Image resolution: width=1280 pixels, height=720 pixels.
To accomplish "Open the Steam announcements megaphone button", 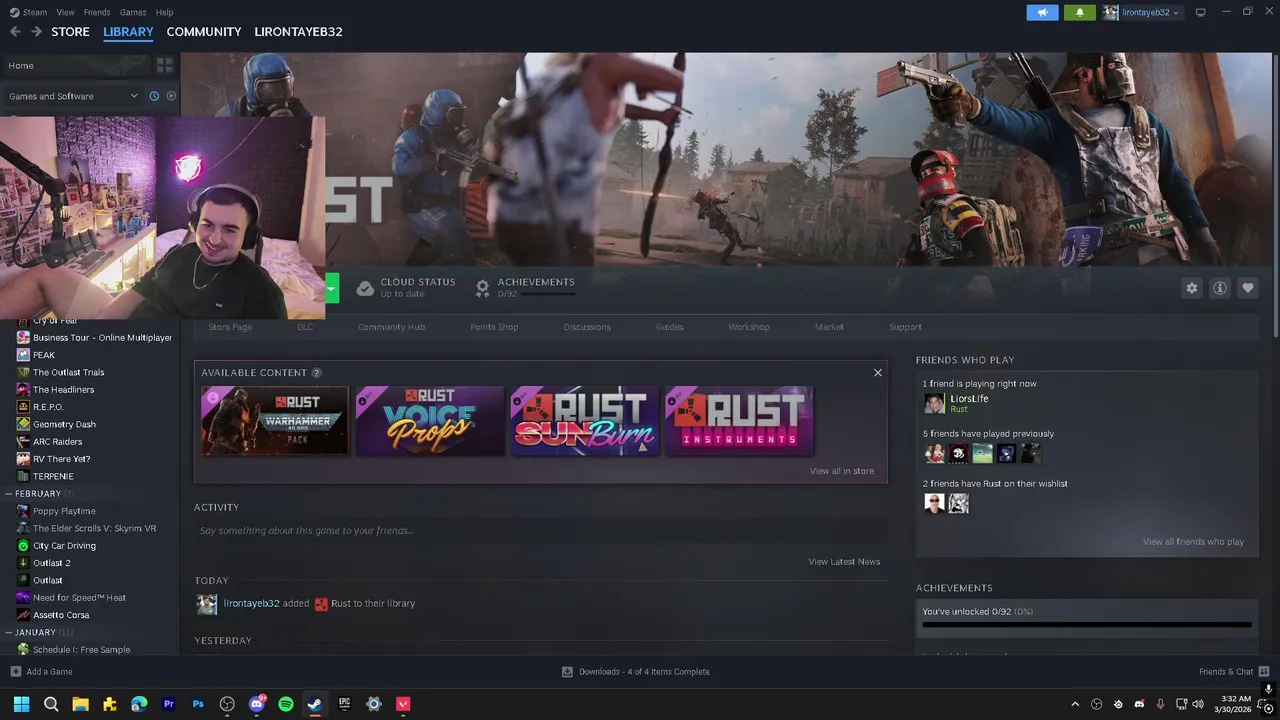I will [1042, 12].
